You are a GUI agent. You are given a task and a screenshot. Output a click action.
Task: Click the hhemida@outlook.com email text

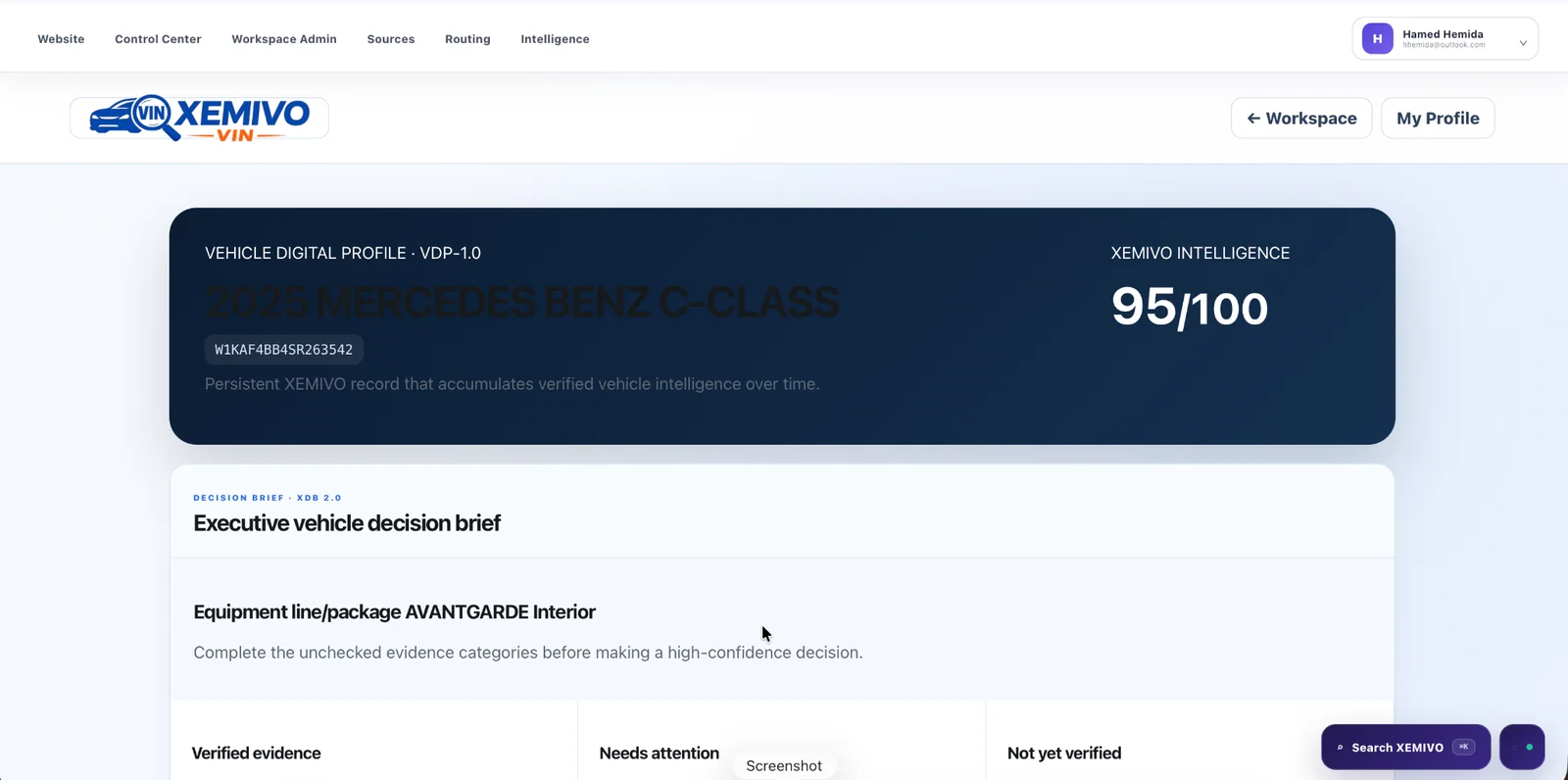(x=1444, y=45)
